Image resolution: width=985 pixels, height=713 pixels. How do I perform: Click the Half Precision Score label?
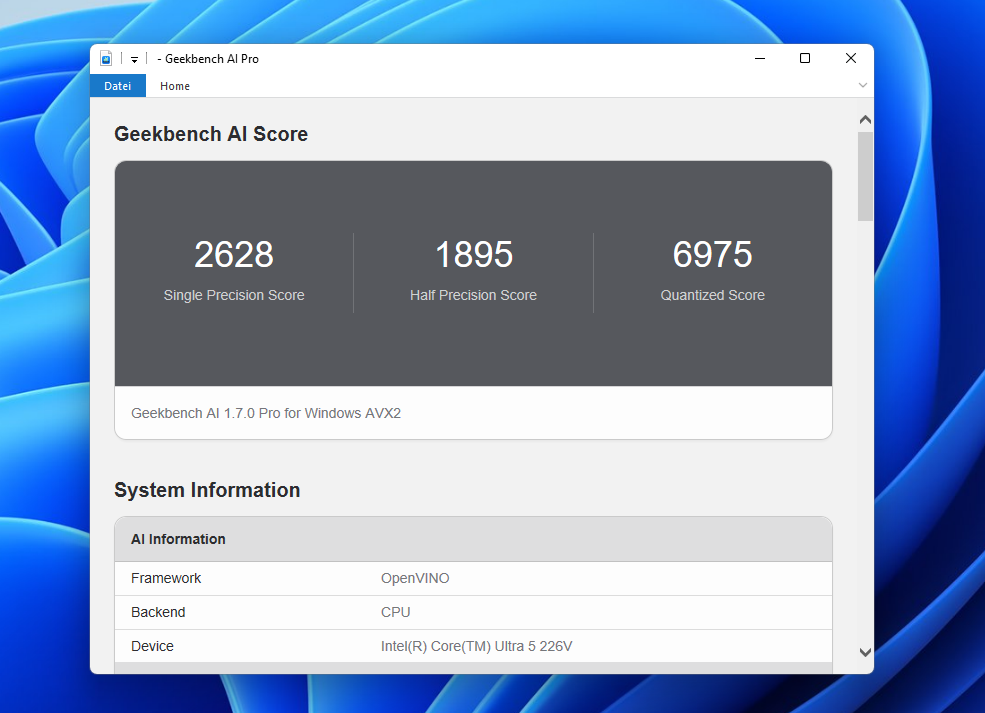click(474, 295)
